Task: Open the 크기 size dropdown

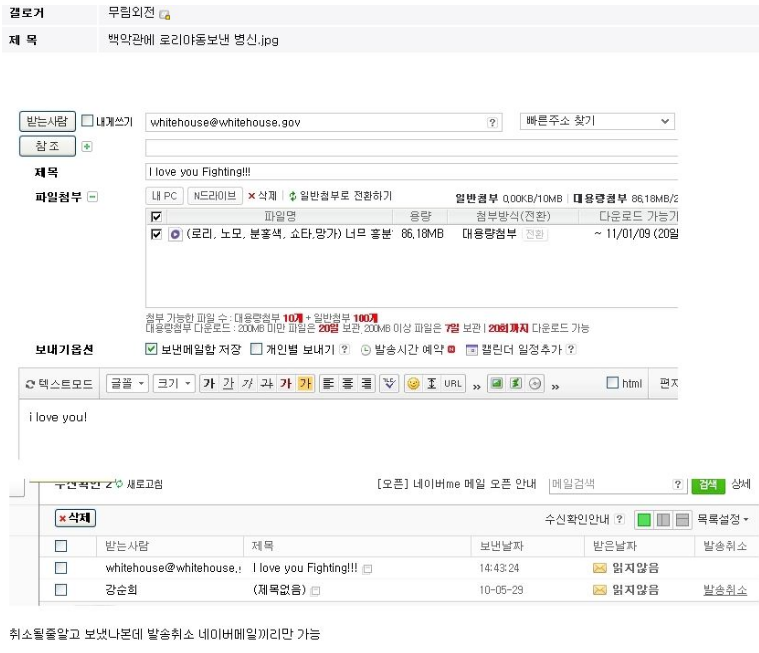Action: click(x=174, y=383)
